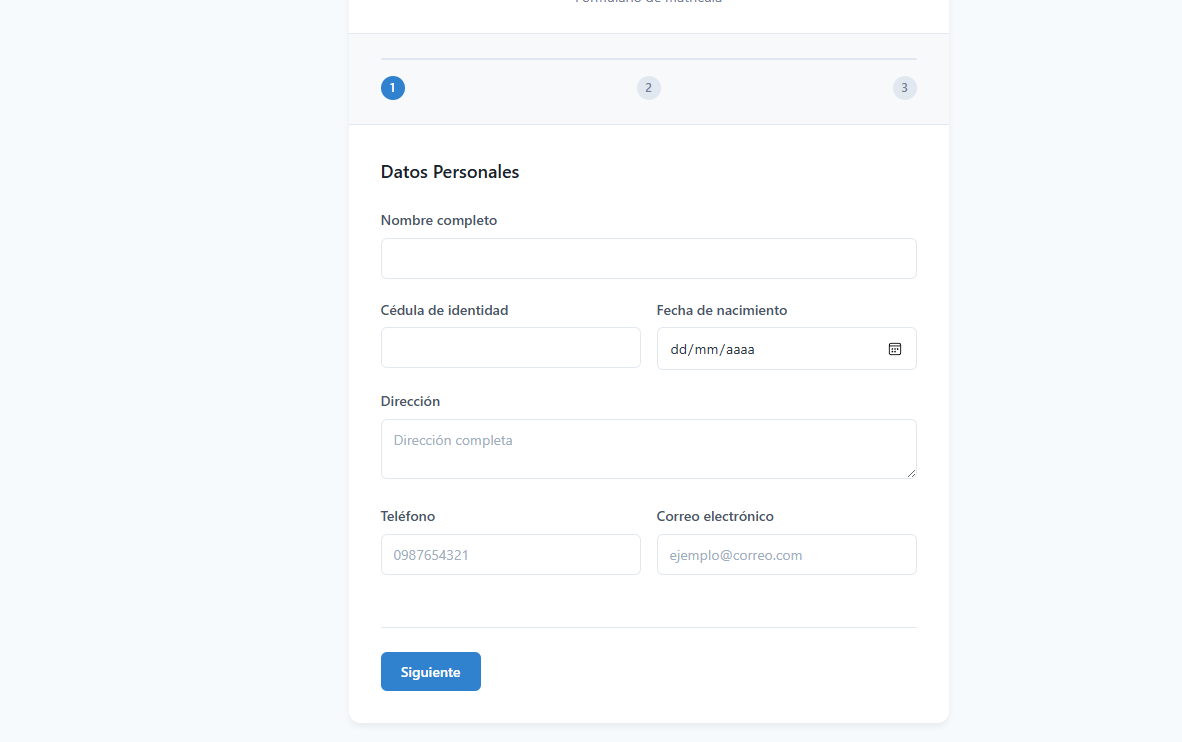The width and height of the screenshot is (1182, 742).
Task: Click inside the Cédula de identidad box
Action: coord(510,348)
